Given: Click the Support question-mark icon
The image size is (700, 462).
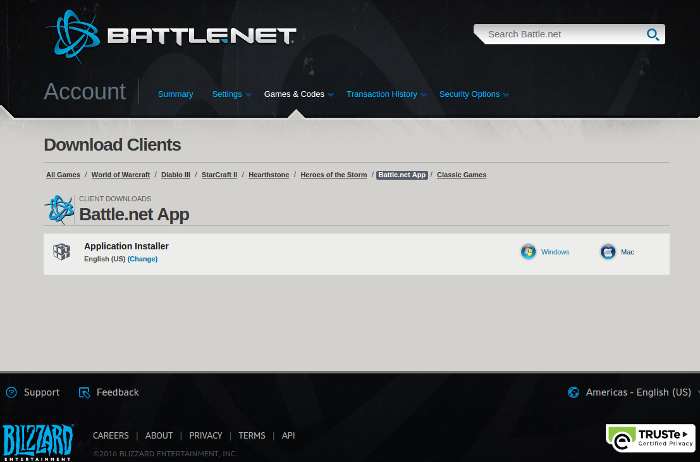Looking at the screenshot, I should (11, 392).
